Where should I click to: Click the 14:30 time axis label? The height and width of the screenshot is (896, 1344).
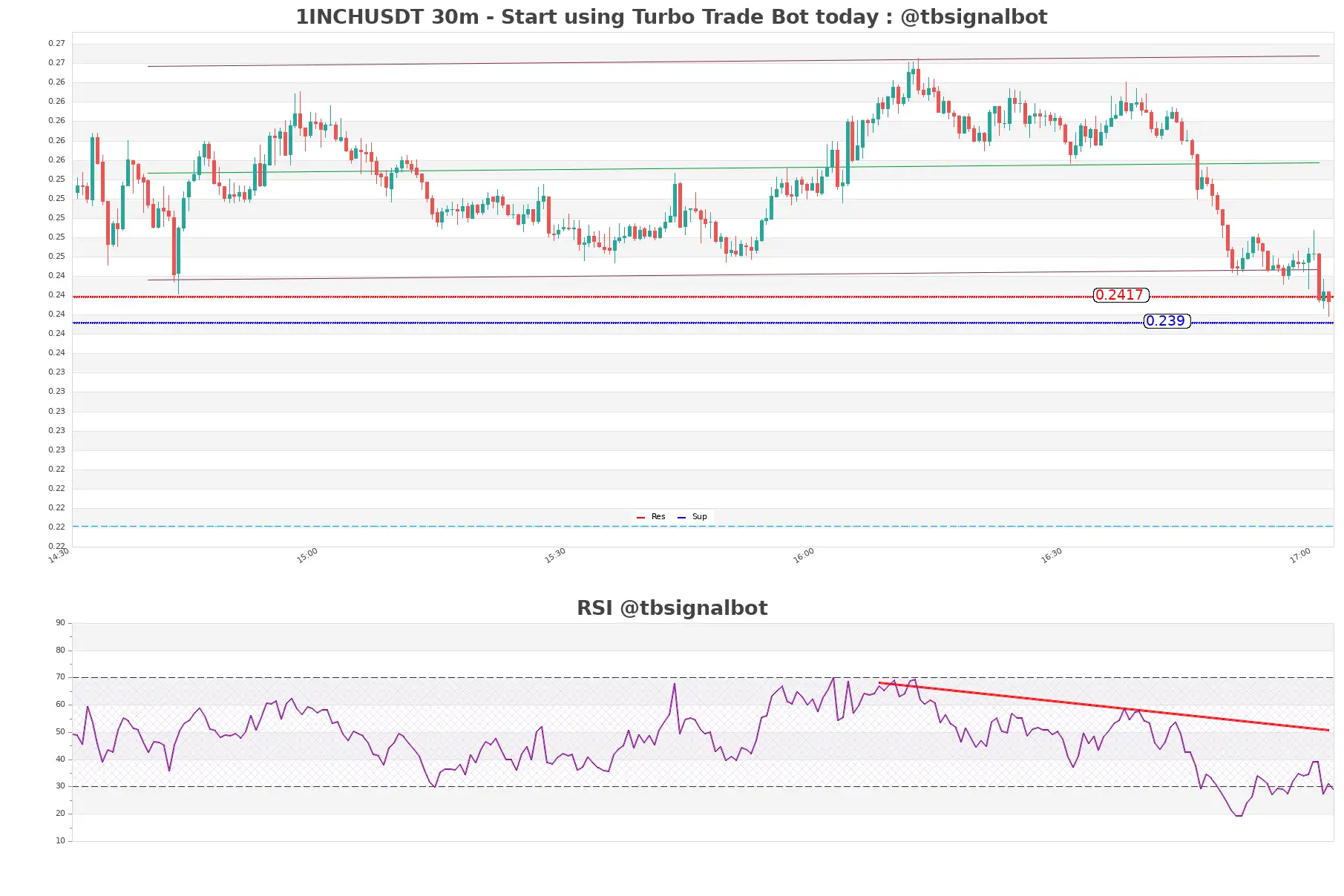click(59, 556)
